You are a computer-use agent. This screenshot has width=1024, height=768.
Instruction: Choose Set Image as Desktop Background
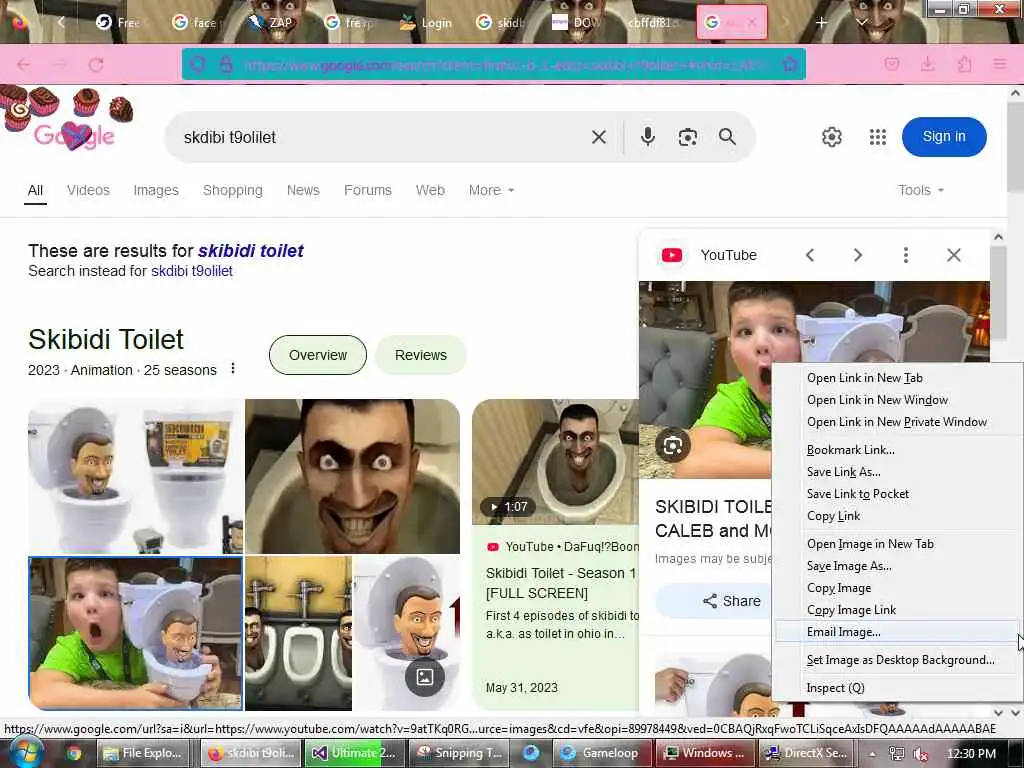point(897,660)
